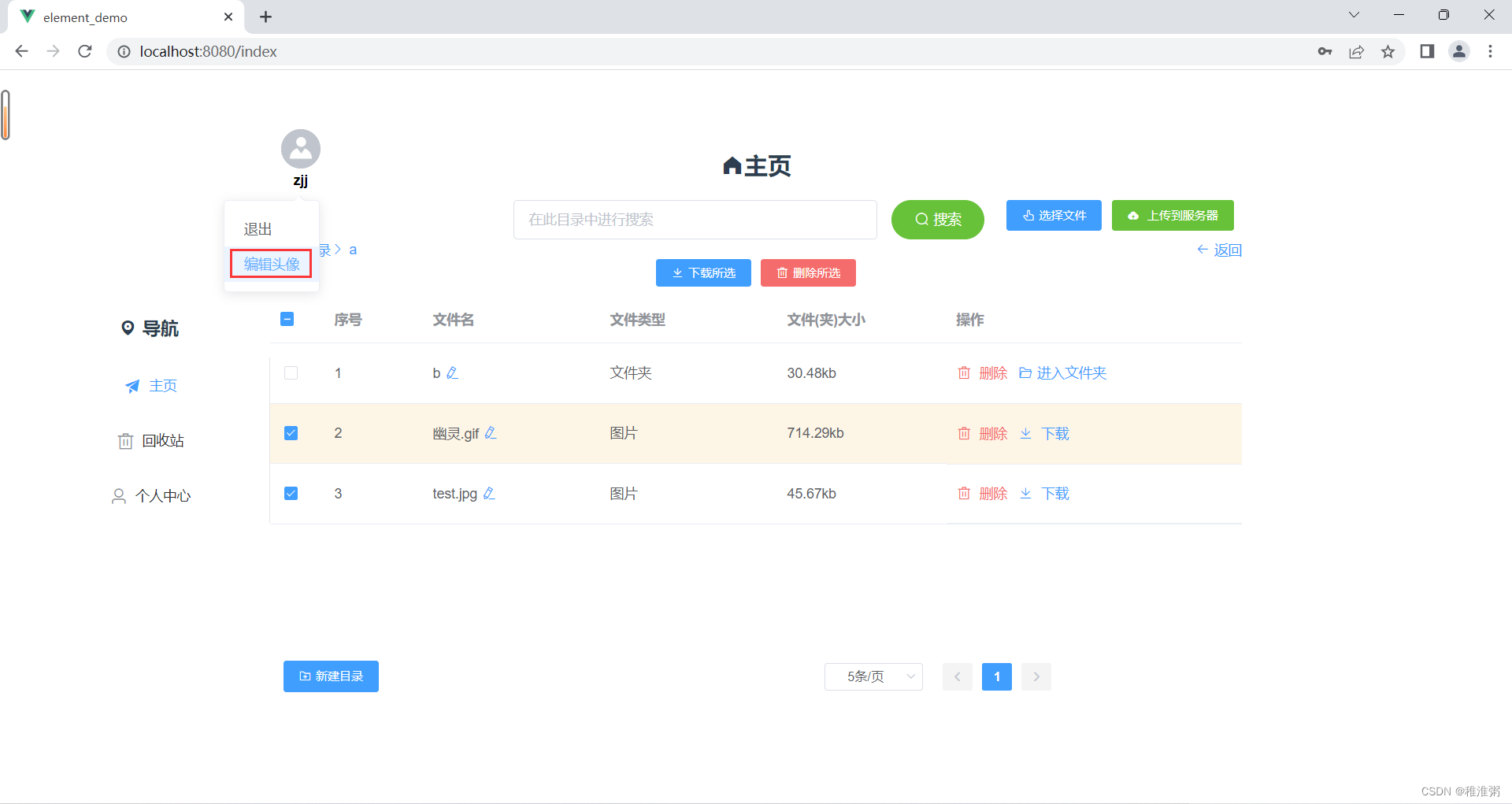Click the bookmark star in the address bar

[1388, 51]
